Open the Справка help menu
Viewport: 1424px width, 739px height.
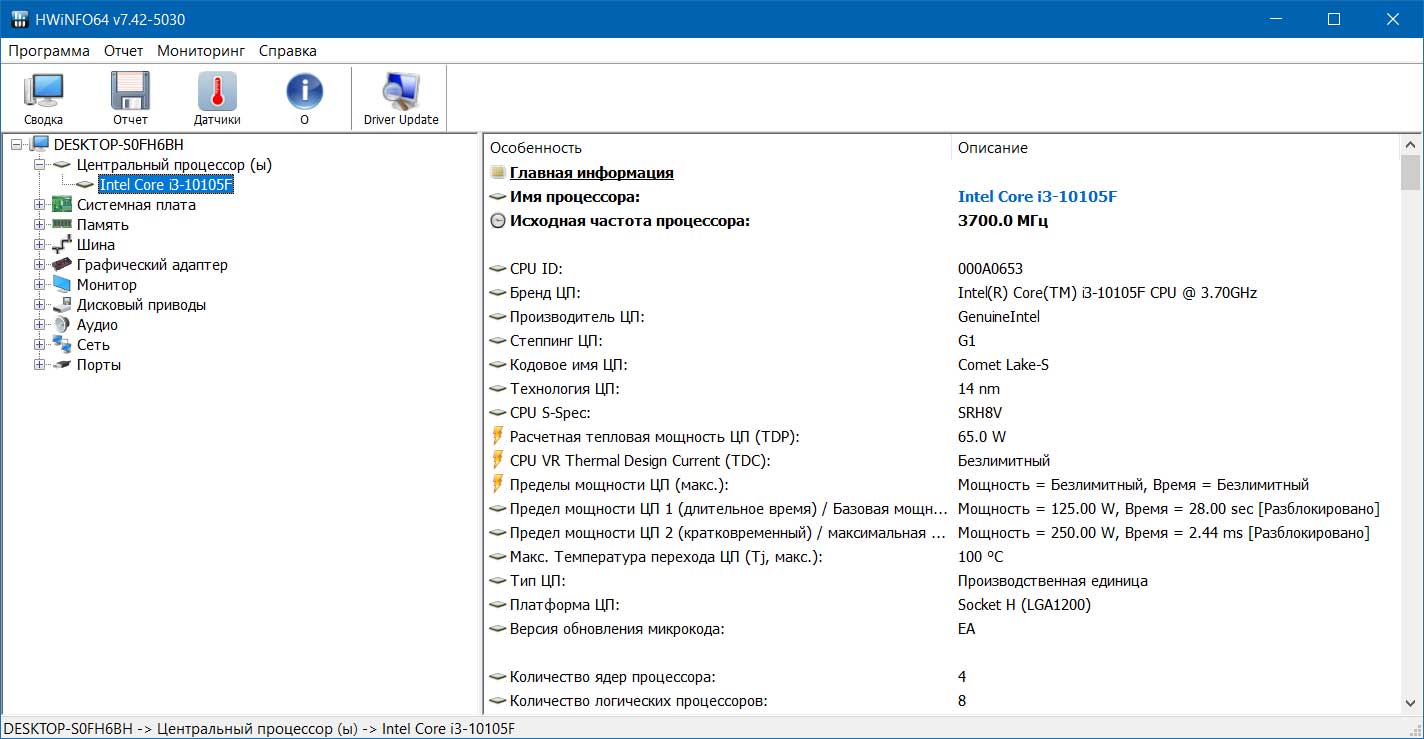pyautogui.click(x=287, y=51)
